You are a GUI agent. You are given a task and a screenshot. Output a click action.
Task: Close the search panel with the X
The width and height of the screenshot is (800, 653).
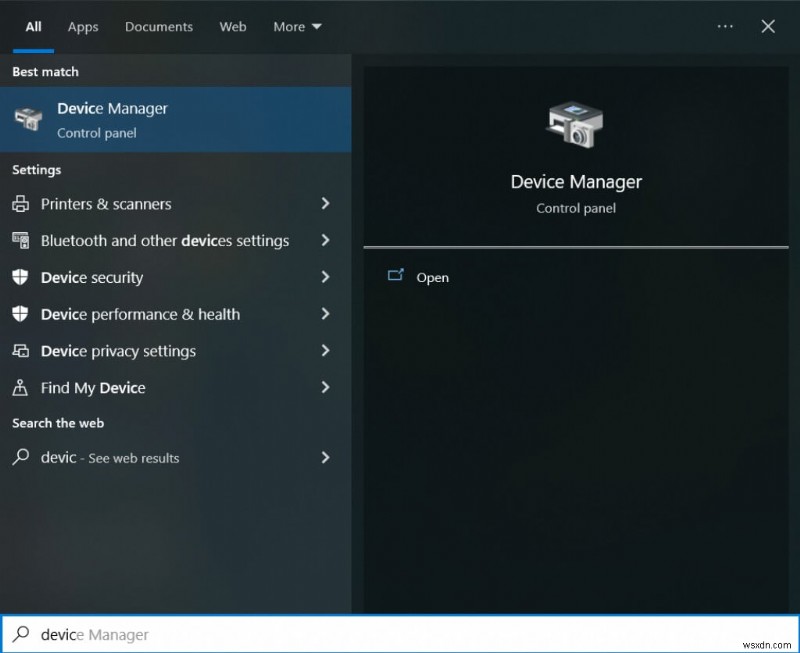click(768, 27)
